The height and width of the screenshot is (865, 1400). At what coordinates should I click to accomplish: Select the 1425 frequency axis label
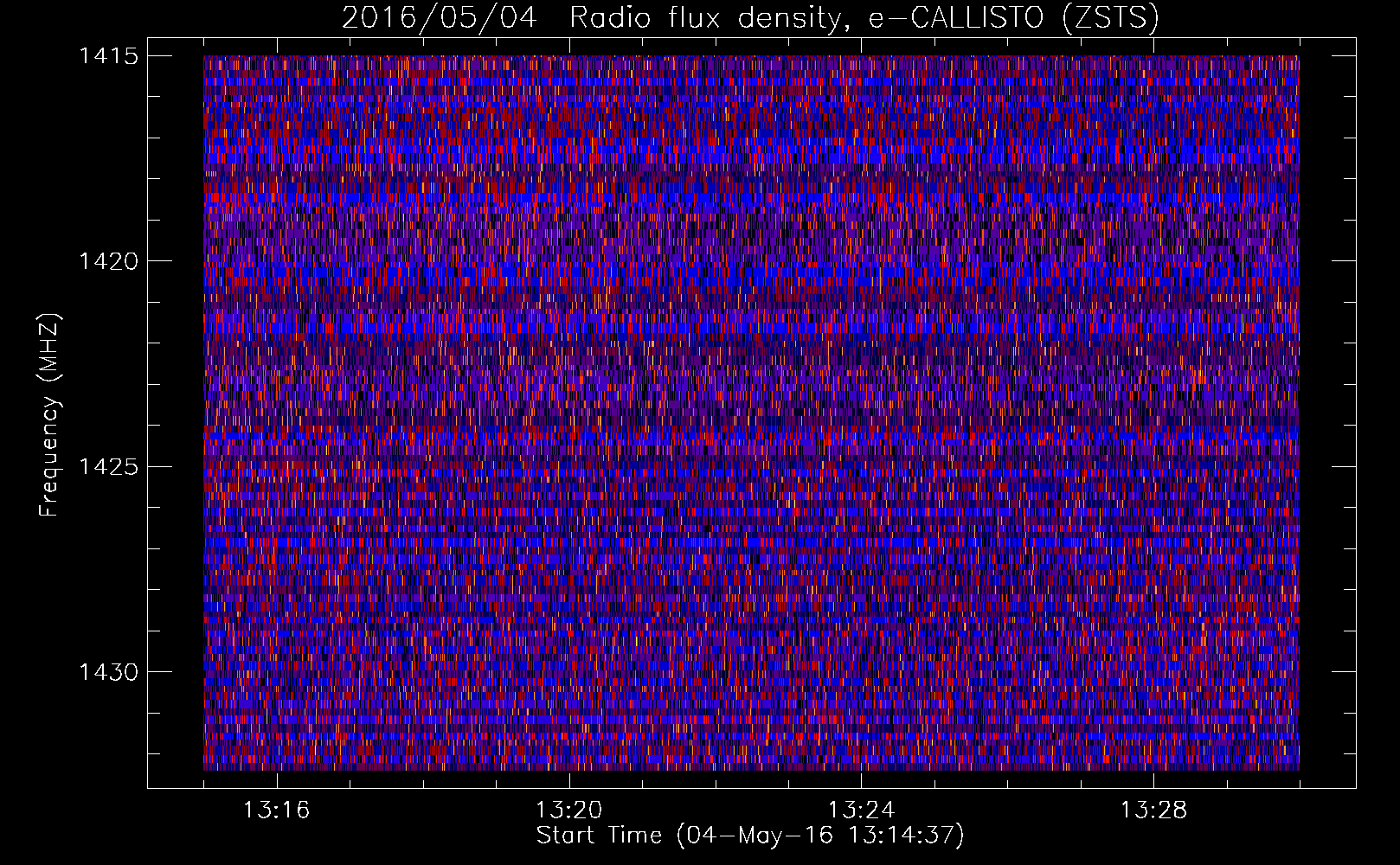108,467
